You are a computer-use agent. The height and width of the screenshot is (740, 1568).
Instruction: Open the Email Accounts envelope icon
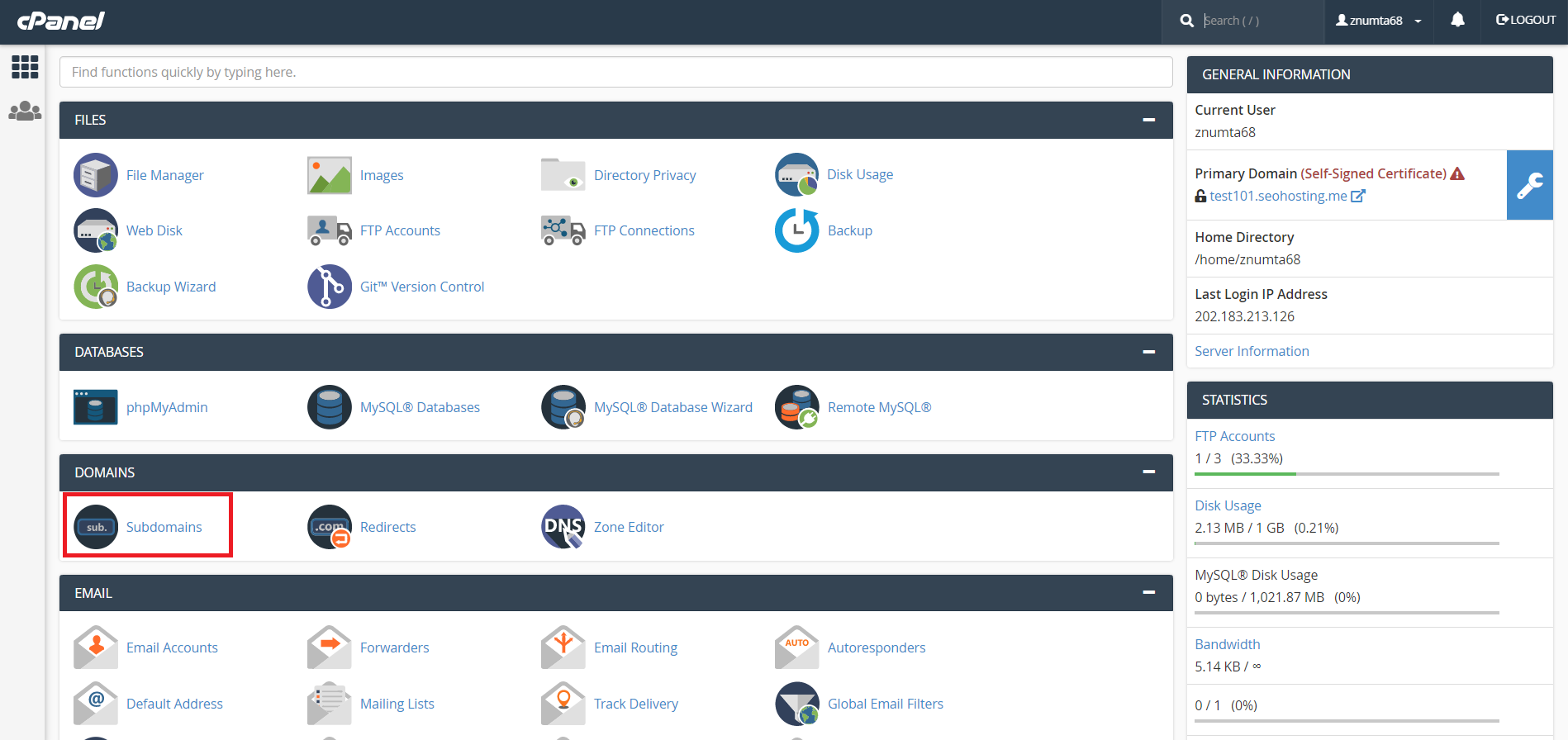tap(96, 647)
